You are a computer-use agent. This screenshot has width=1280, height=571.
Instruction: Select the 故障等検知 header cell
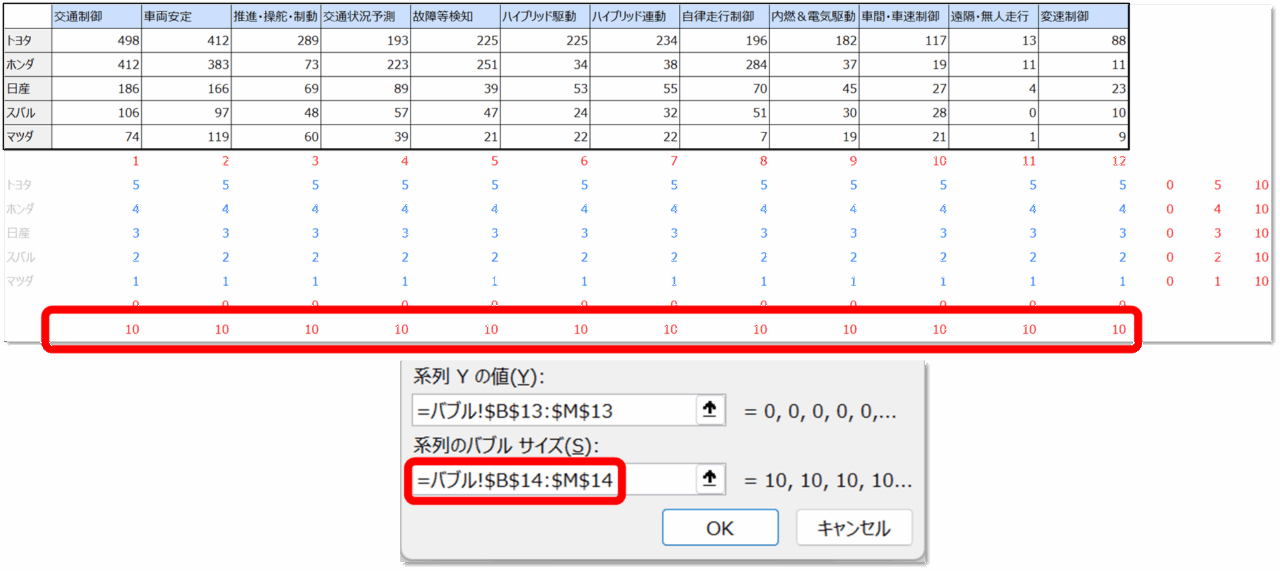point(455,16)
